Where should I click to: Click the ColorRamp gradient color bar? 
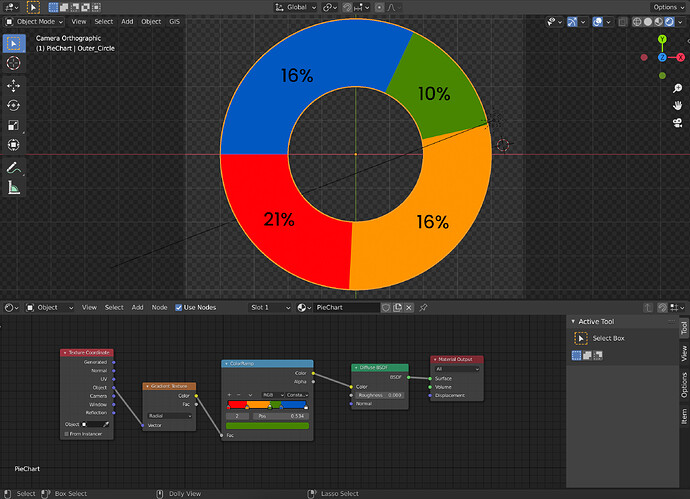pos(267,404)
